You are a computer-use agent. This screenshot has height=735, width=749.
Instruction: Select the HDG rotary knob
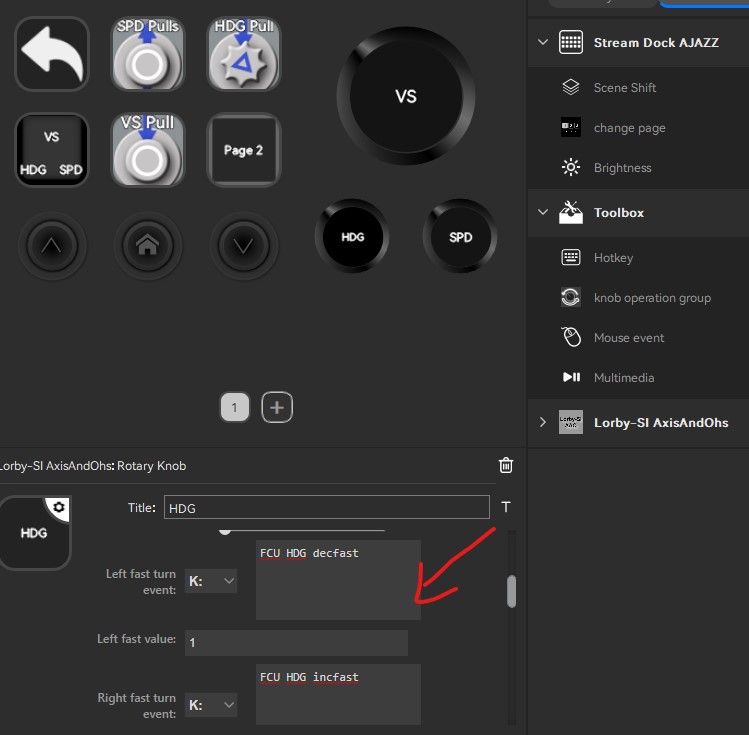click(352, 236)
